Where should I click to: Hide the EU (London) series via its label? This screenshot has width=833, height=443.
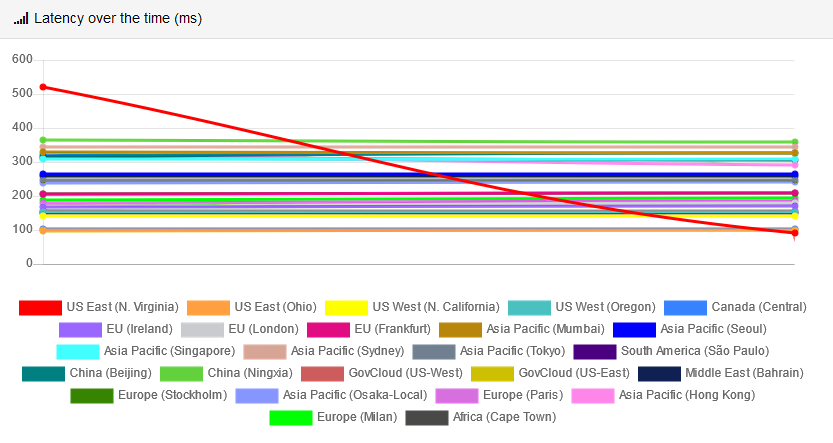coord(264,329)
